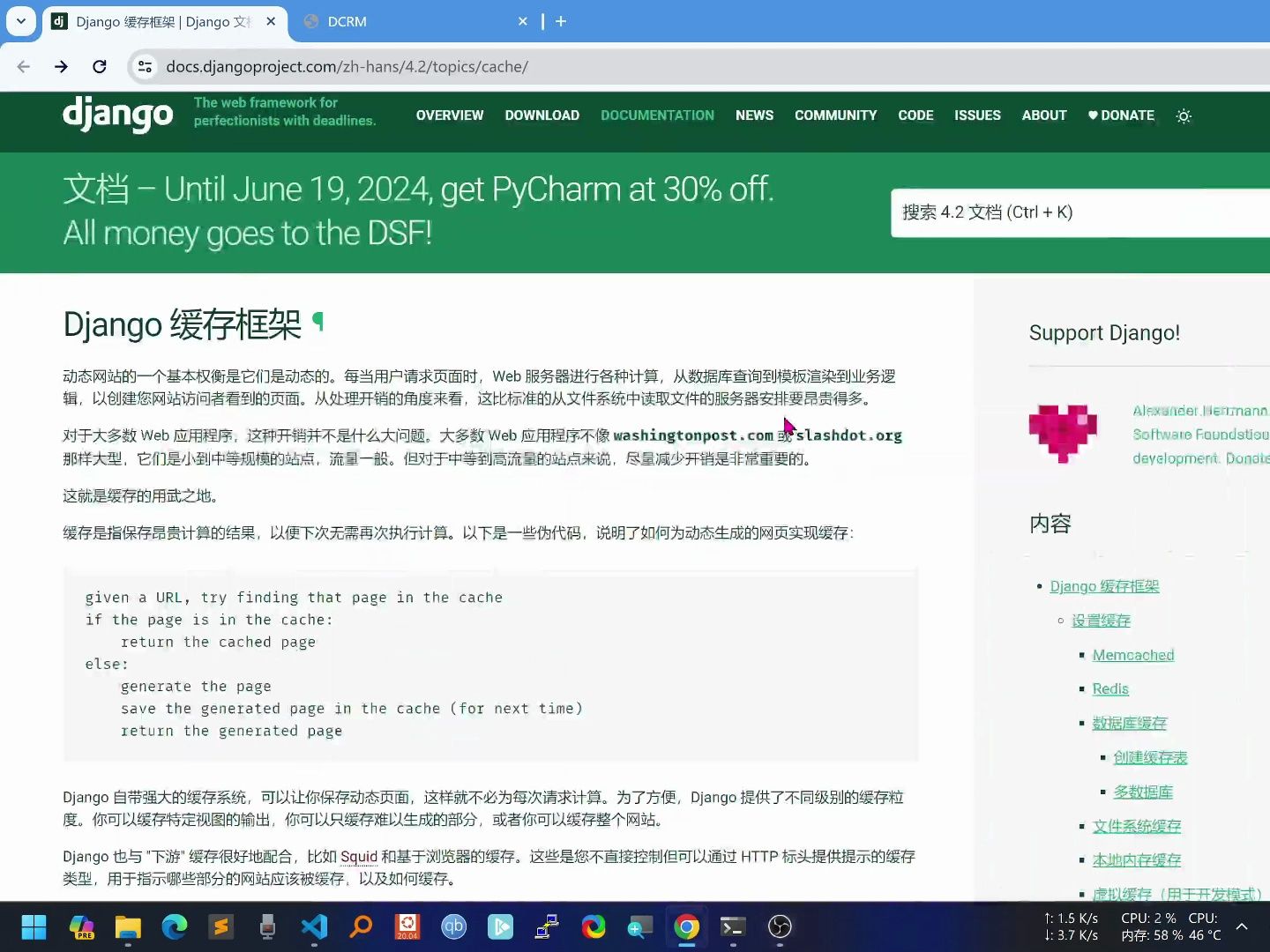Image resolution: width=1270 pixels, height=952 pixels.
Task: Open Sublime Text from taskbar
Action: 220,926
